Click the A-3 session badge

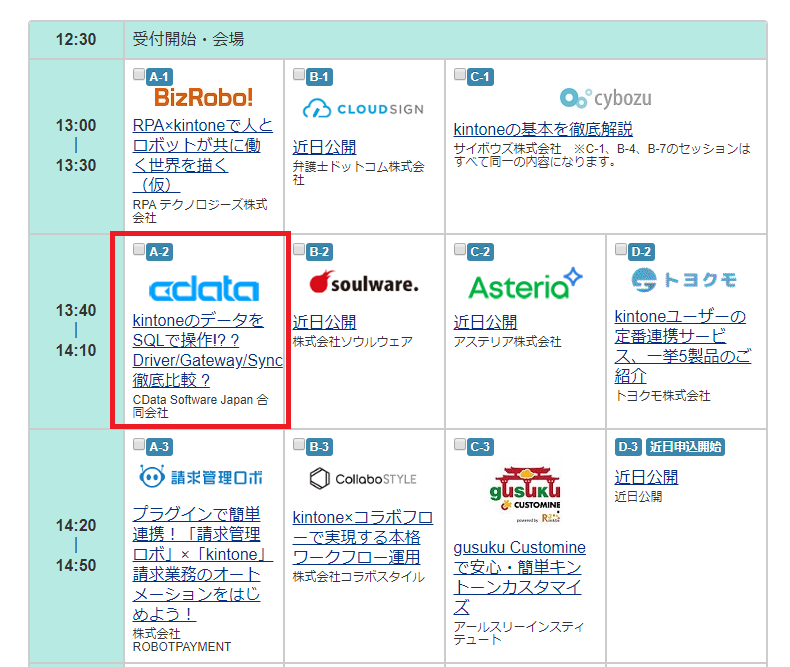pos(159,447)
